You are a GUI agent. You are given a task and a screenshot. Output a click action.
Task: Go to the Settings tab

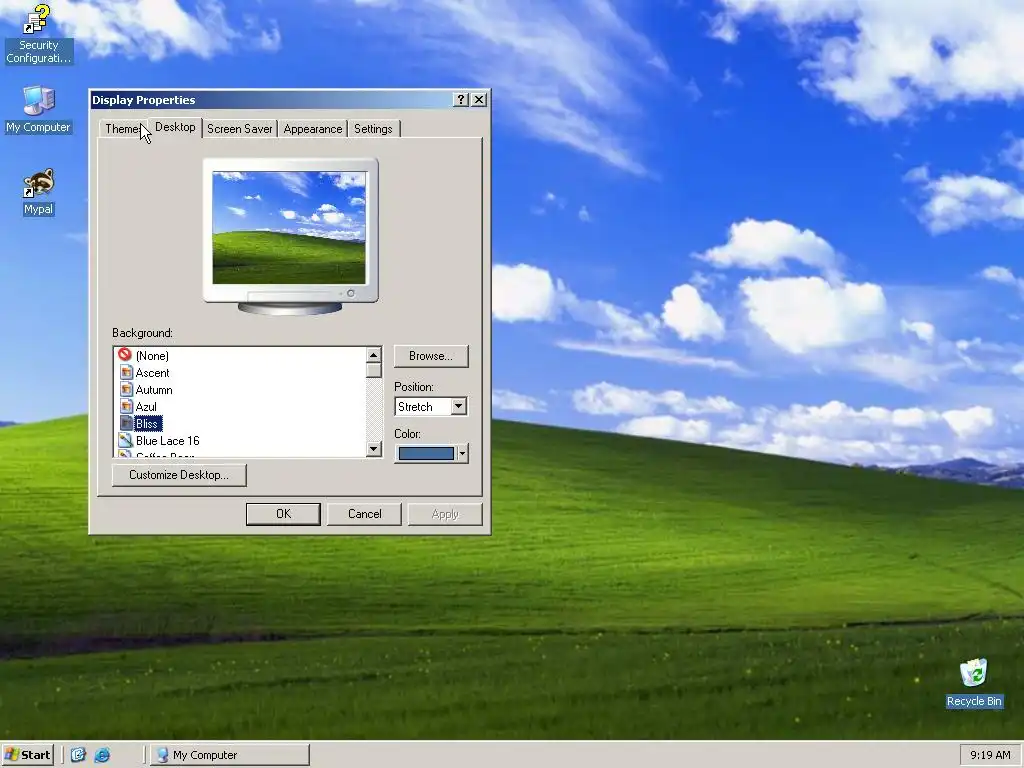[374, 129]
